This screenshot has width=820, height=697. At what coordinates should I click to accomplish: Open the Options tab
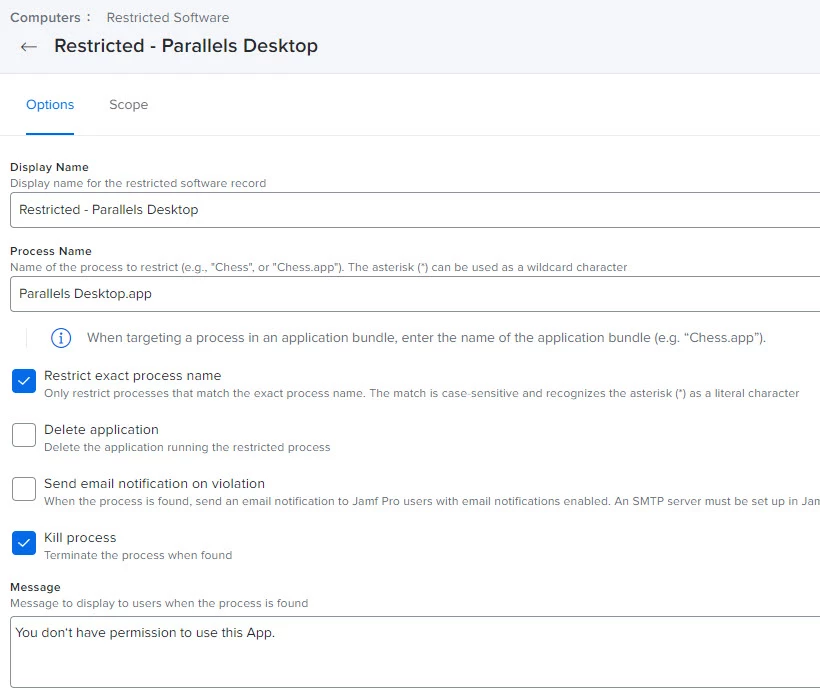(x=50, y=105)
